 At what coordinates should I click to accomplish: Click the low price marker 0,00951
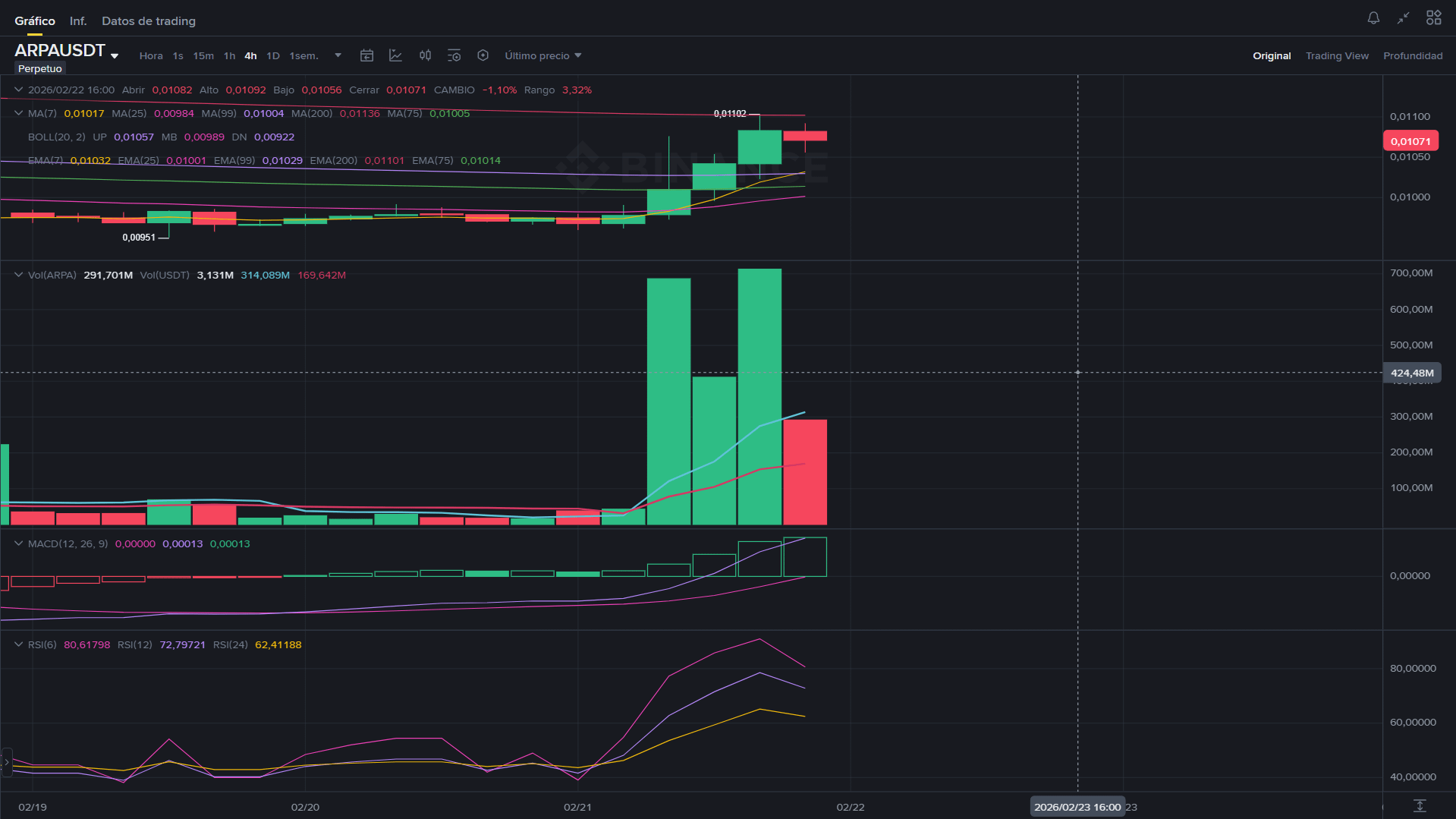[139, 238]
